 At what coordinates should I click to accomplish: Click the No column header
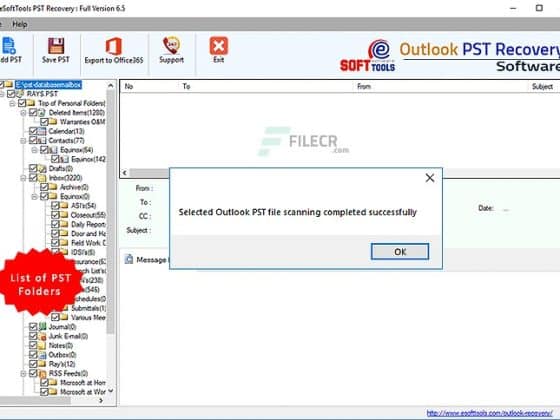tap(129, 86)
